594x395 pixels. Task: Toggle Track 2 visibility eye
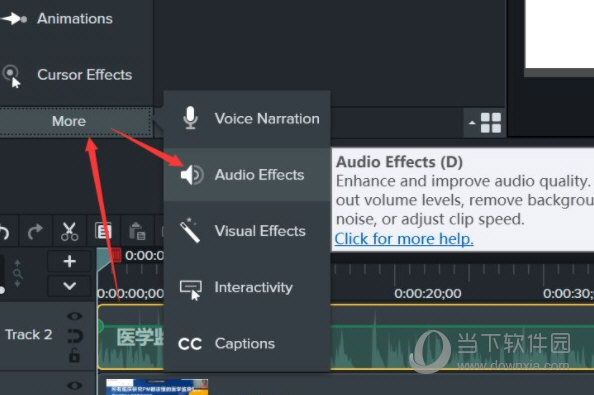75,316
